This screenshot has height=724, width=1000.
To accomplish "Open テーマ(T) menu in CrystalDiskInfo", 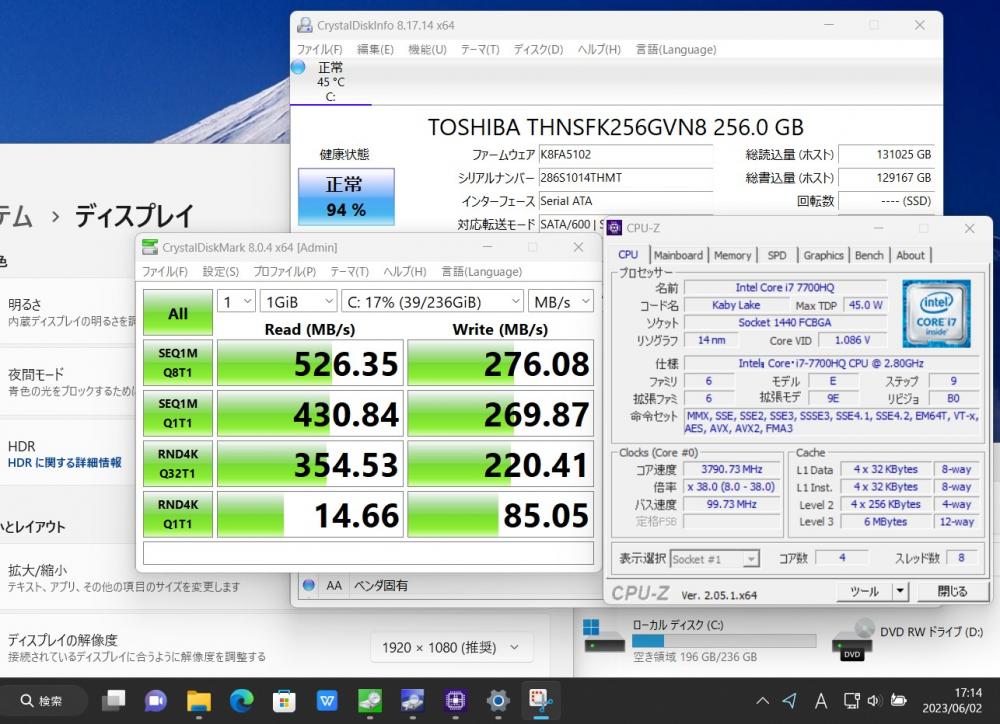I will click(480, 50).
